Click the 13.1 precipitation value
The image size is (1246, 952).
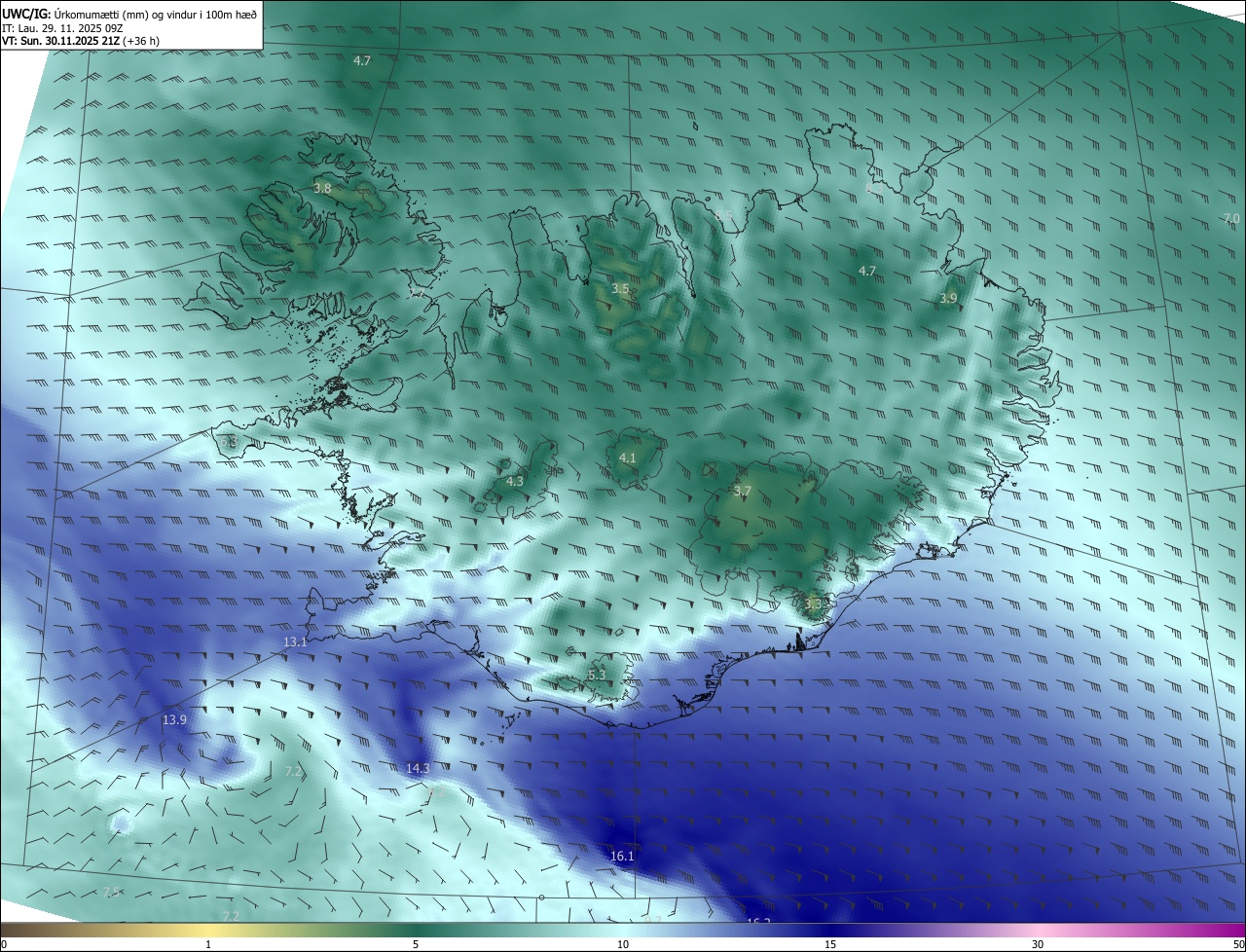[x=295, y=642]
